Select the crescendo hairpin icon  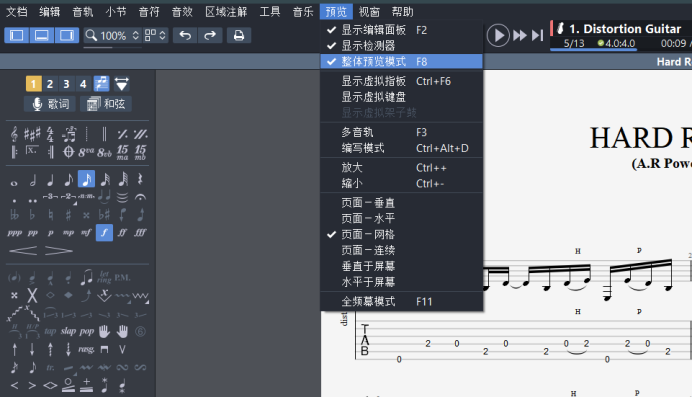[23, 251]
